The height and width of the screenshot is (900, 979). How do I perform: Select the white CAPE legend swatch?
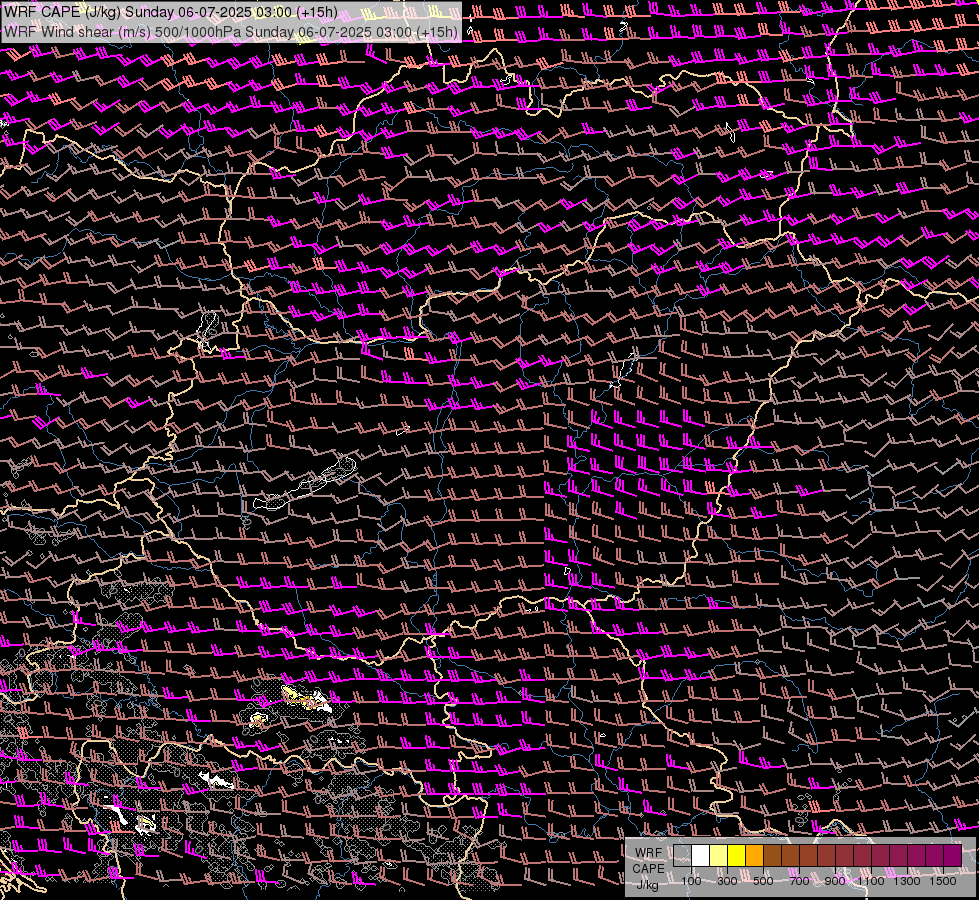(701, 856)
